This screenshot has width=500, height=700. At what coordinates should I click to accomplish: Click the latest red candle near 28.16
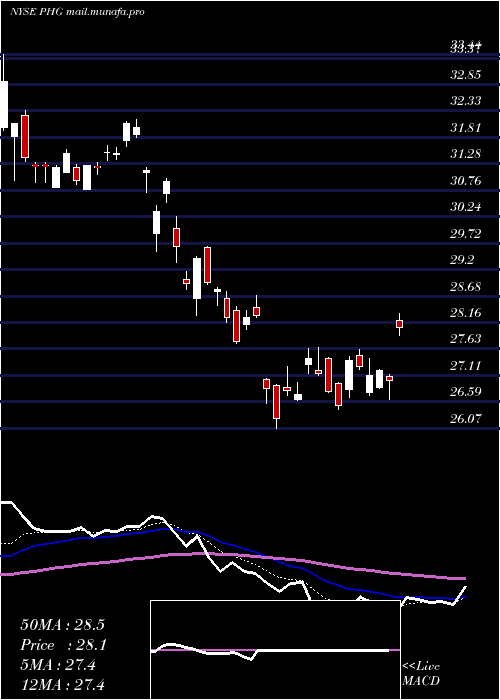[x=400, y=324]
